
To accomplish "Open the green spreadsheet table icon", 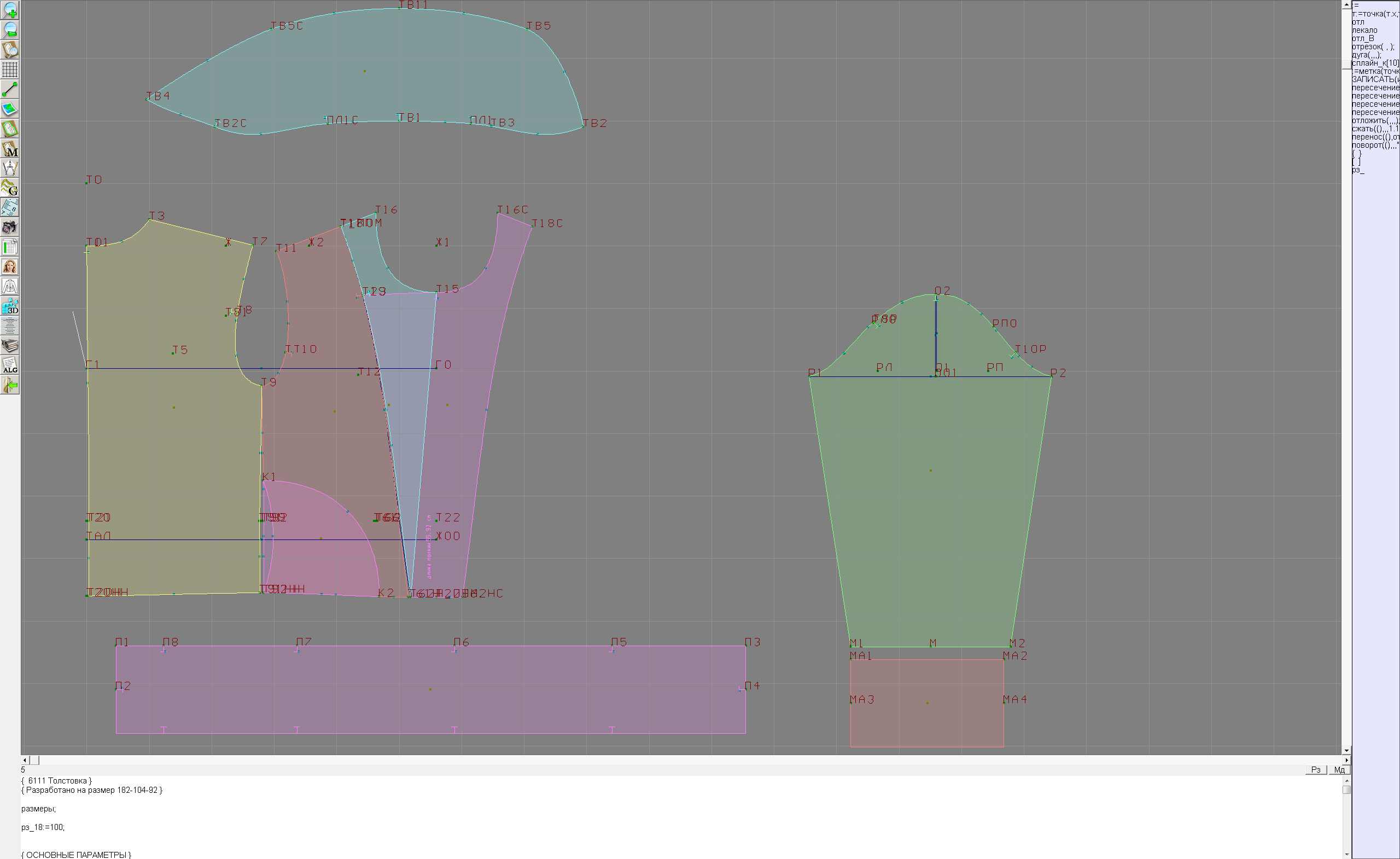I will click(10, 247).
